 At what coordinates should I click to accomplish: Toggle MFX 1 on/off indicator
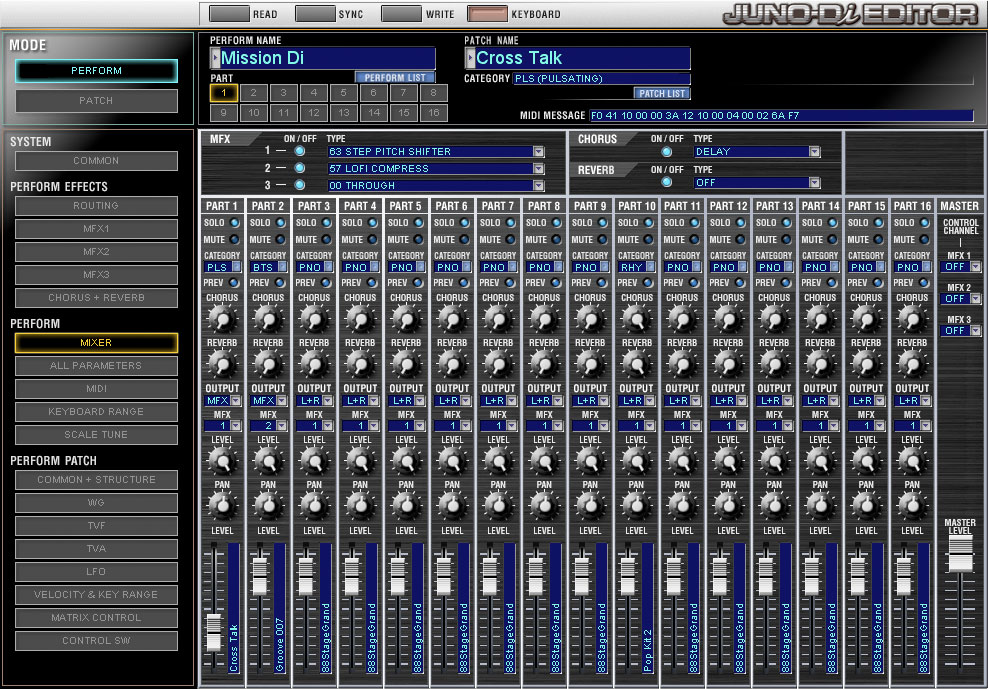pyautogui.click(x=300, y=151)
